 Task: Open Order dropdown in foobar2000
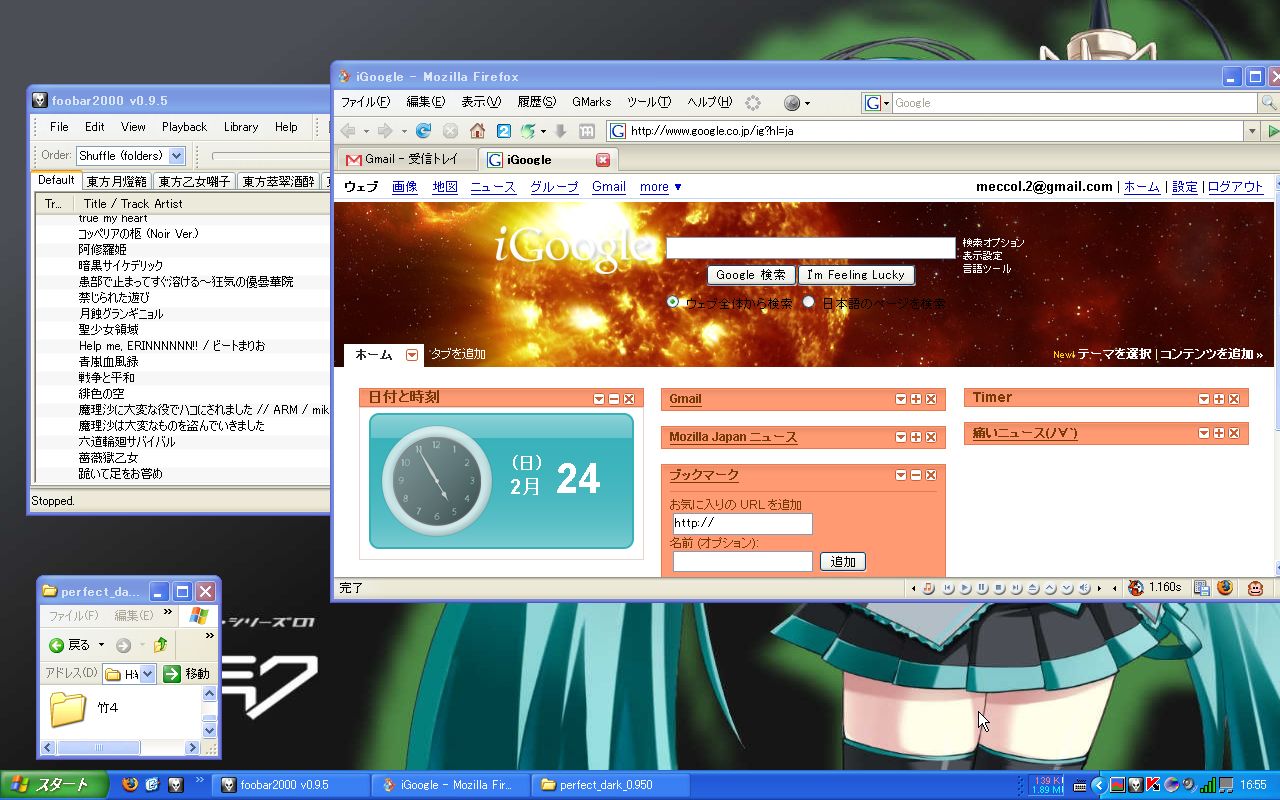pyautogui.click(x=177, y=156)
